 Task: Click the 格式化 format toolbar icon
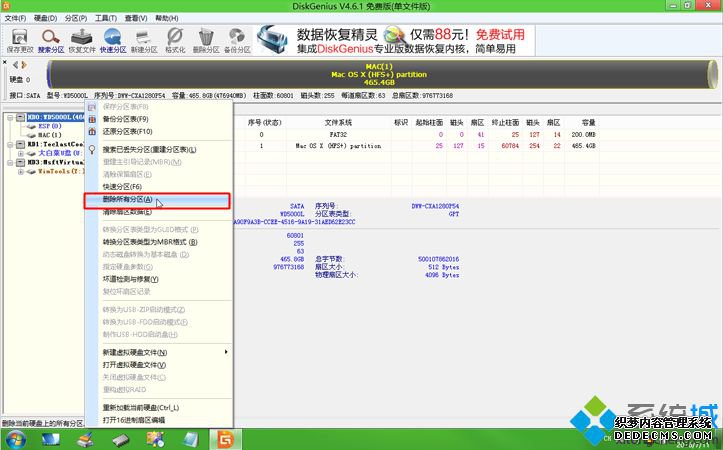pyautogui.click(x=175, y=41)
